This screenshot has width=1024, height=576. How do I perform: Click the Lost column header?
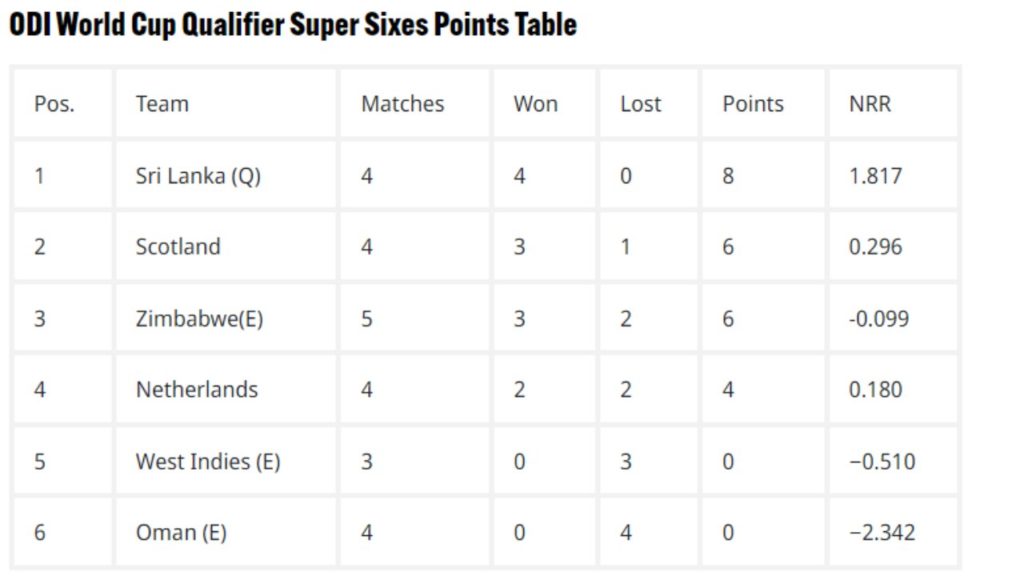pos(640,104)
